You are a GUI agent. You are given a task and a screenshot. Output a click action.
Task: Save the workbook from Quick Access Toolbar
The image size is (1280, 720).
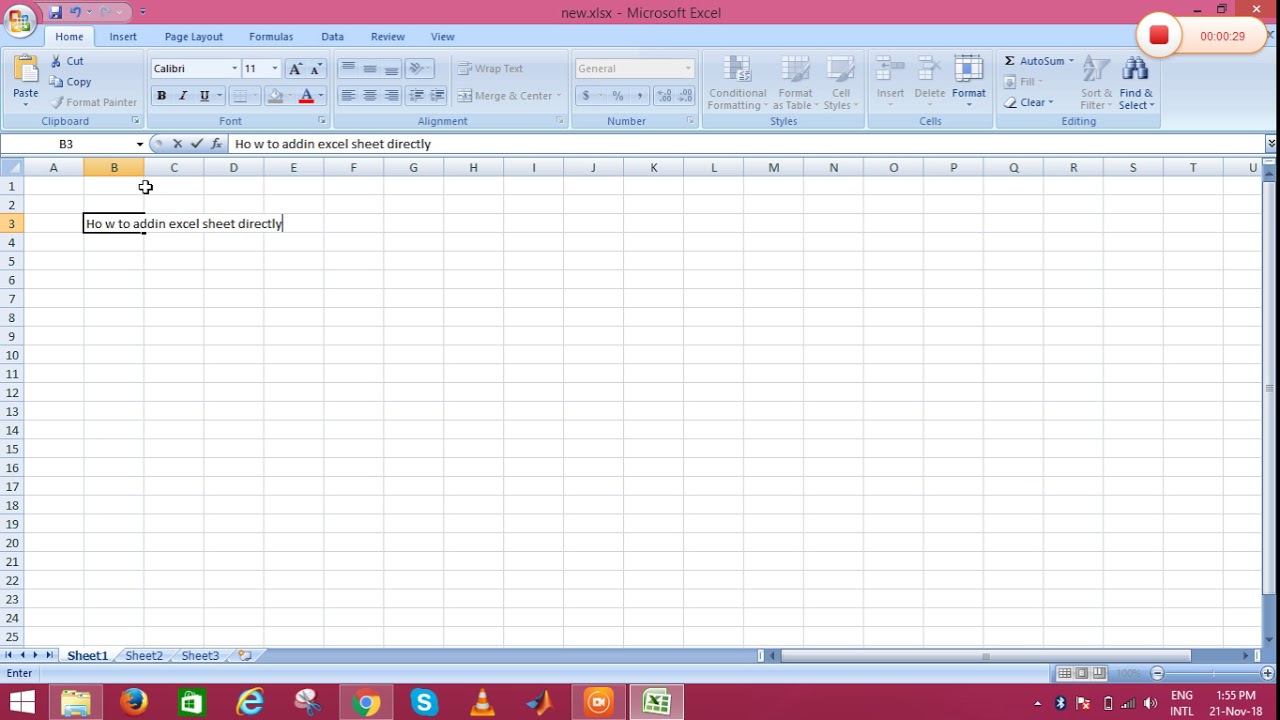[x=56, y=12]
